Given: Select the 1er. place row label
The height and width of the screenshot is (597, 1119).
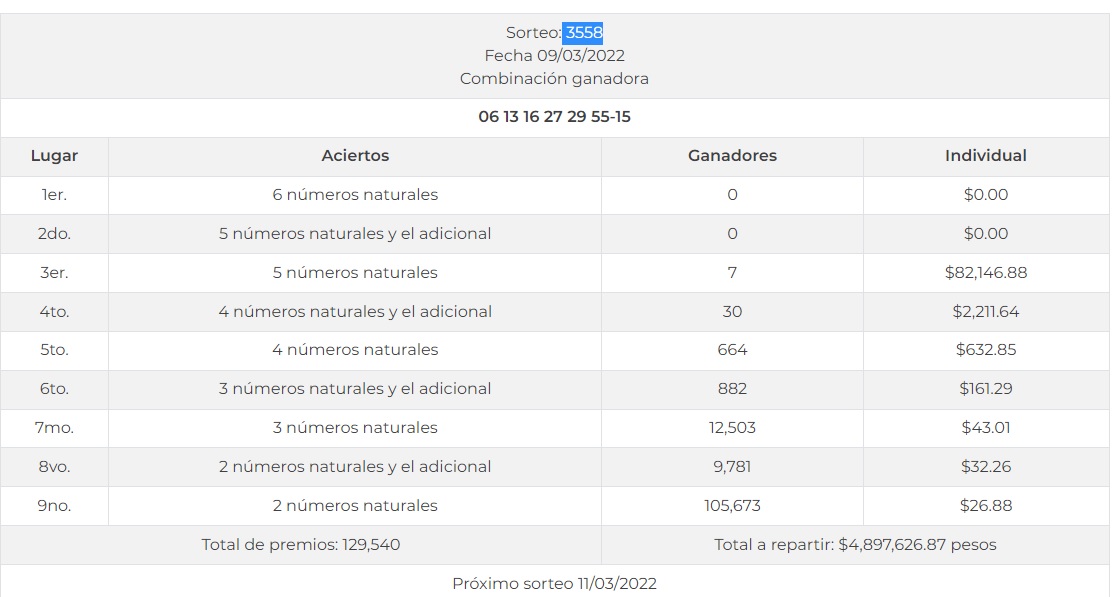Looking at the screenshot, I should 54,195.
